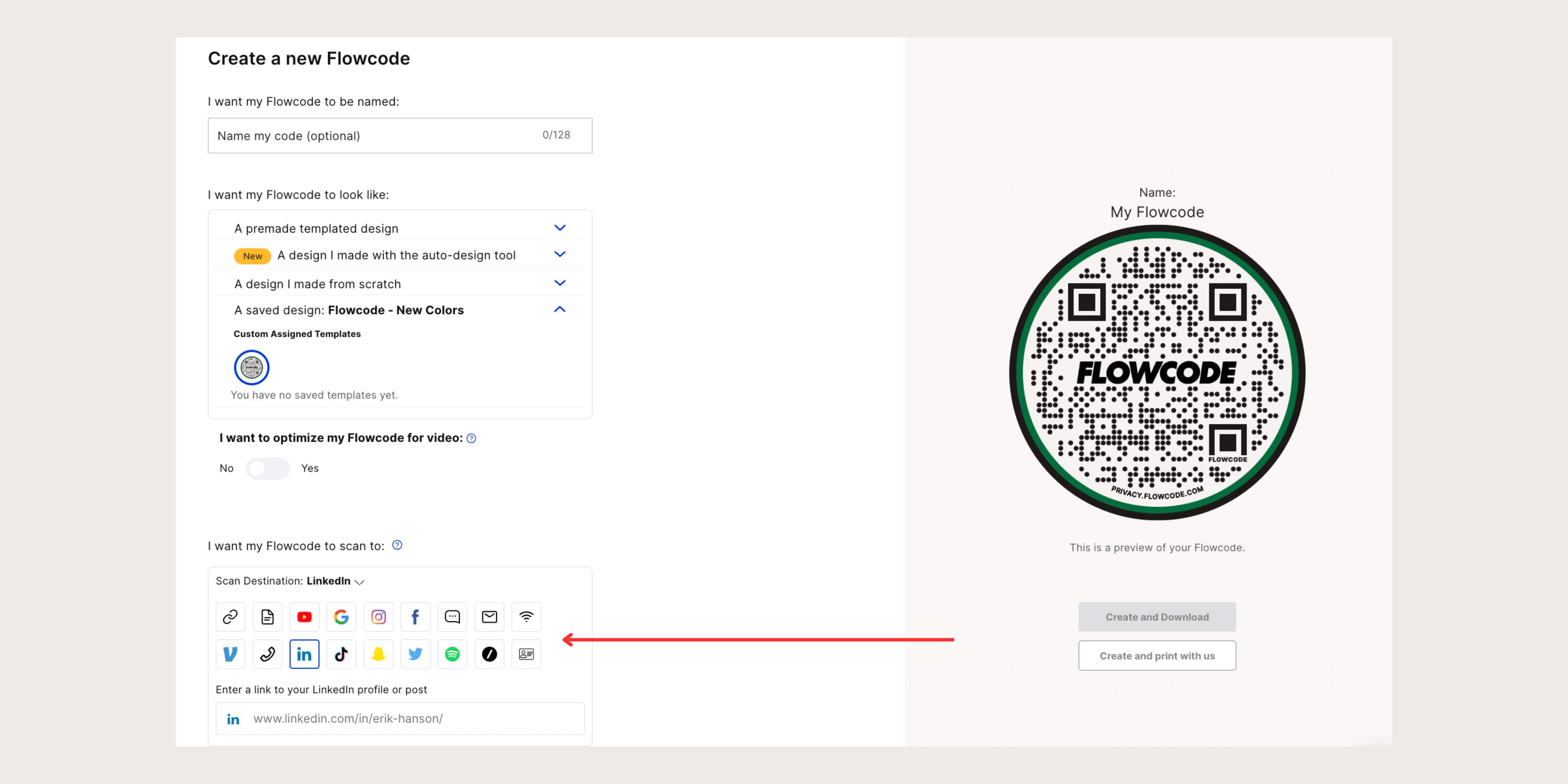Click the "Create a new Flowcode" heading

point(309,58)
